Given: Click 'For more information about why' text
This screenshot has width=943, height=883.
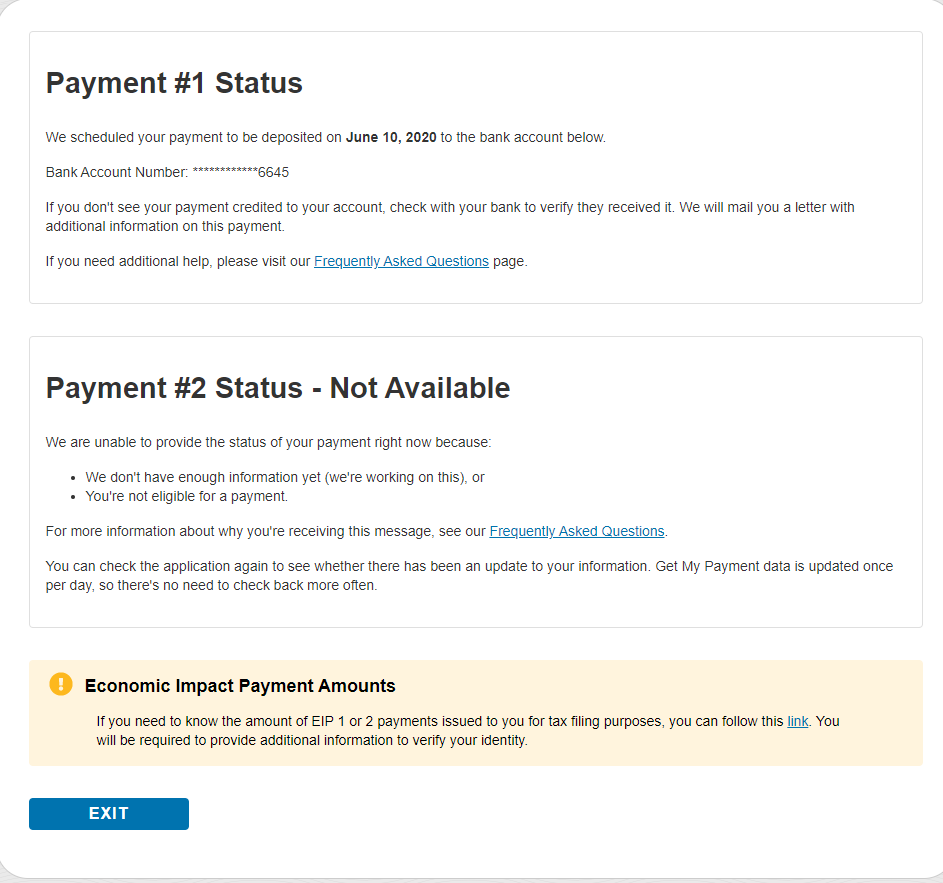Looking at the screenshot, I should (266, 532).
